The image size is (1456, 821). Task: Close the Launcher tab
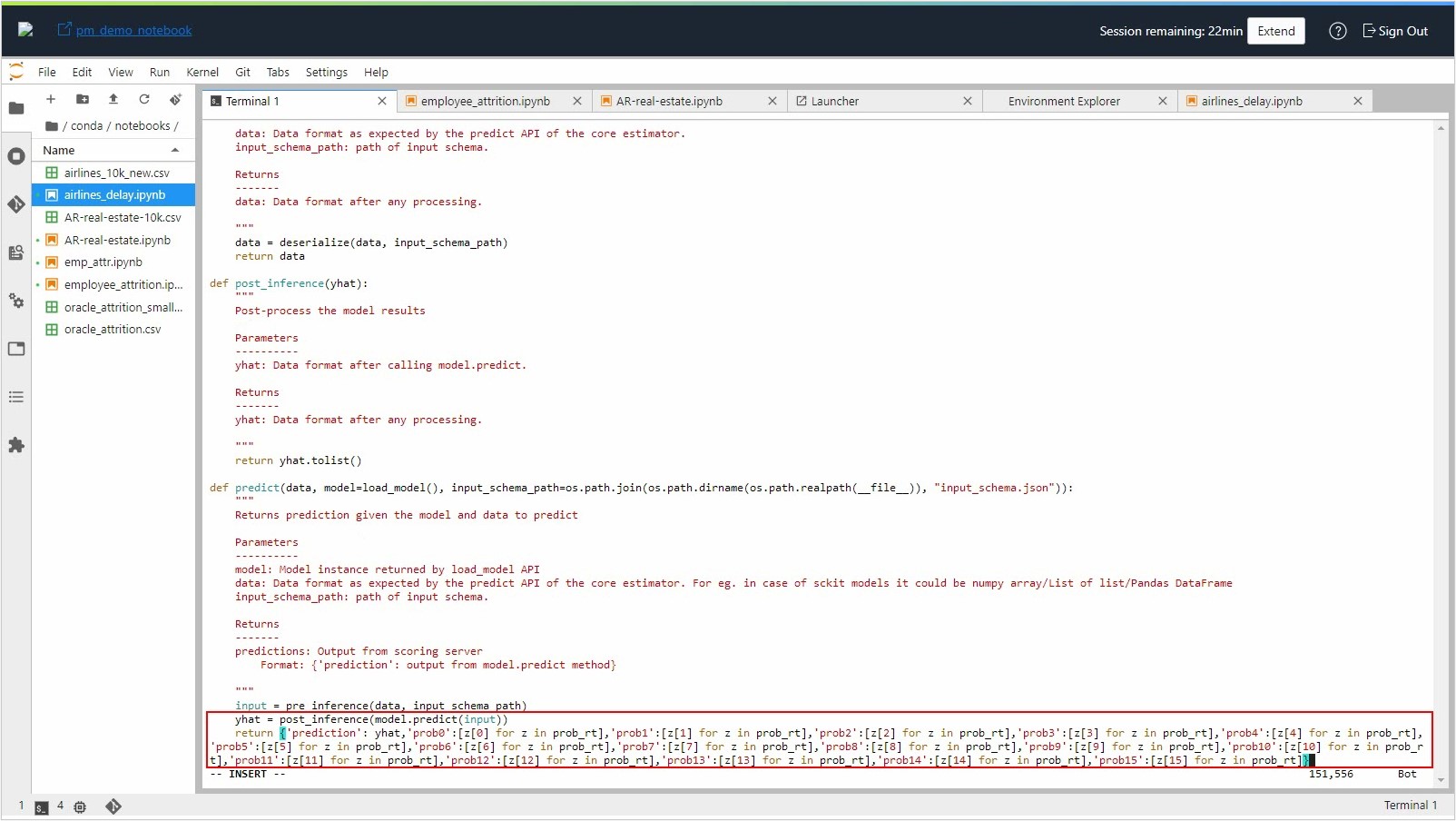968,101
